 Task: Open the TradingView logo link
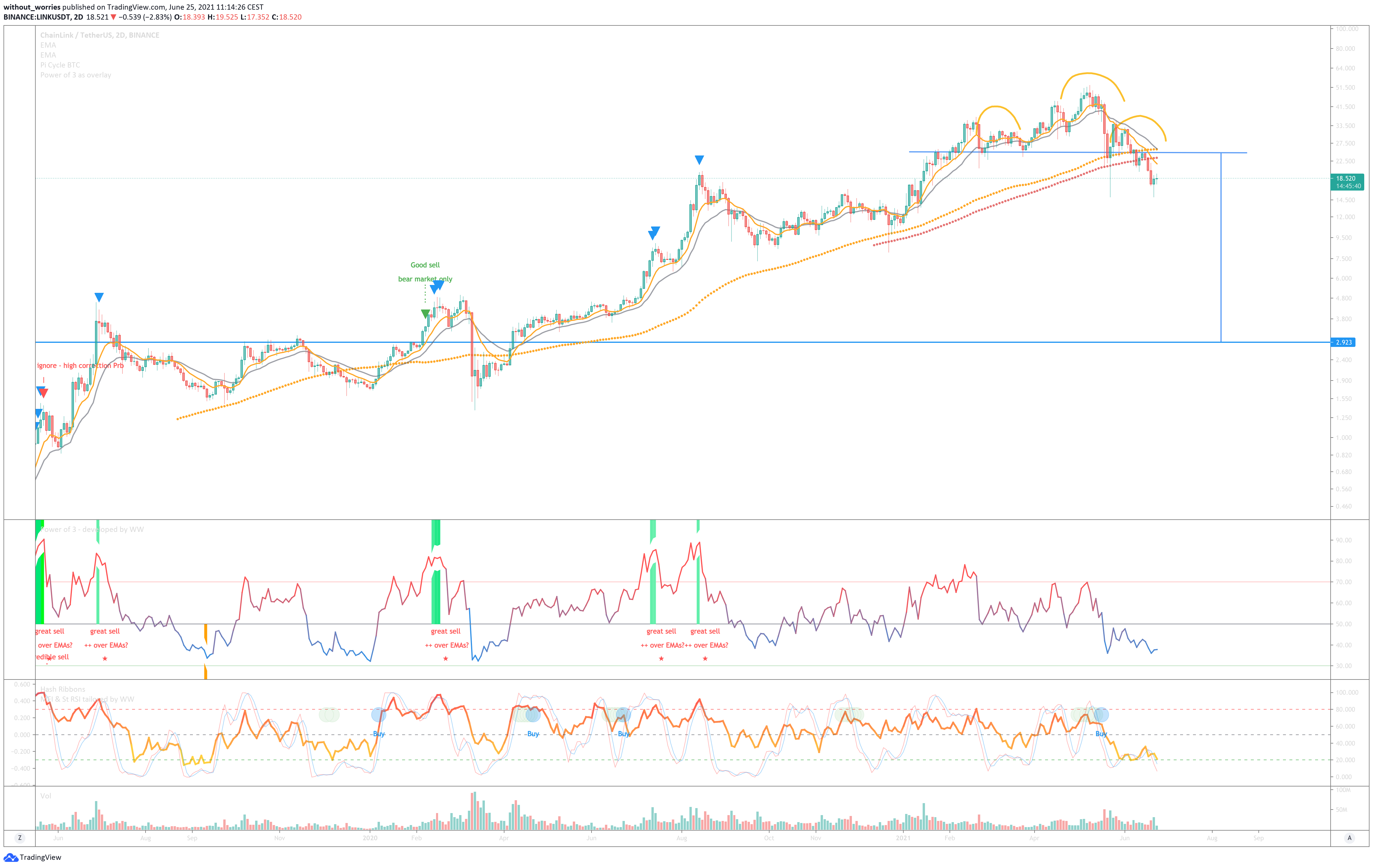tap(32, 857)
